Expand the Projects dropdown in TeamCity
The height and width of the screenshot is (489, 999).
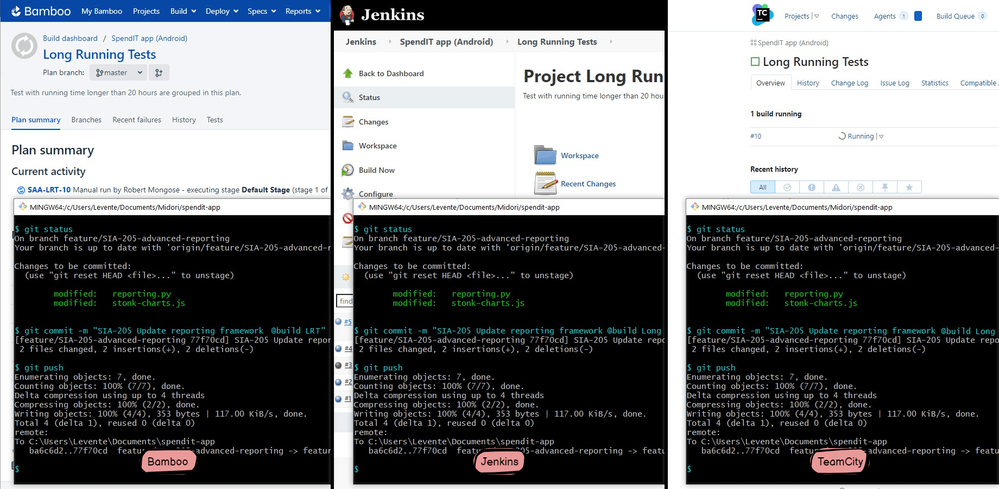(x=801, y=16)
